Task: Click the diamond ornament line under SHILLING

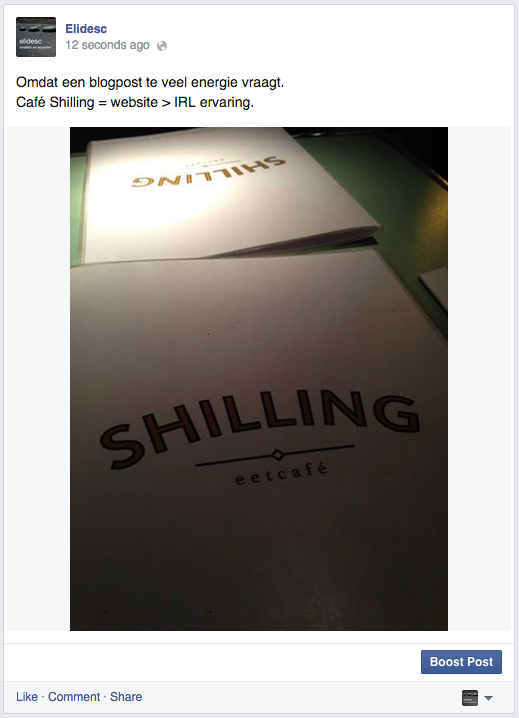Action: pyautogui.click(x=275, y=455)
